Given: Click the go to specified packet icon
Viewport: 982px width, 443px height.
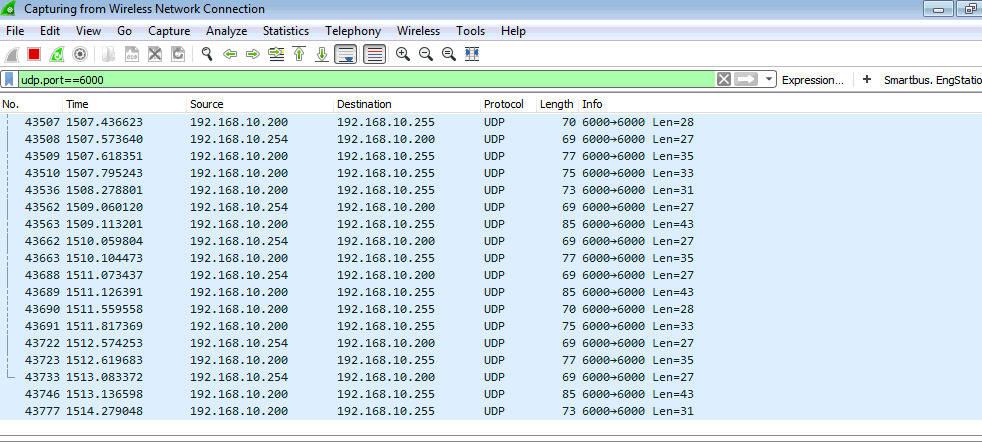Looking at the screenshot, I should click(276, 55).
